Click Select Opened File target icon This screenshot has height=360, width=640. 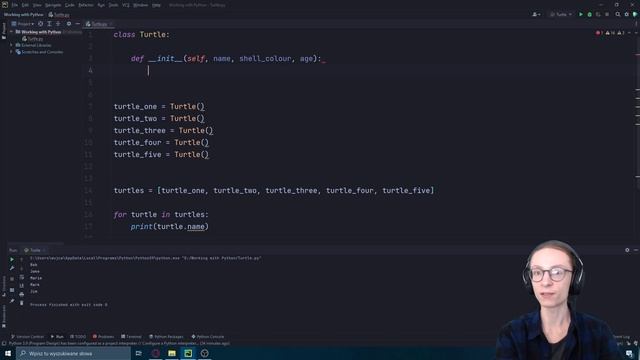40,24
